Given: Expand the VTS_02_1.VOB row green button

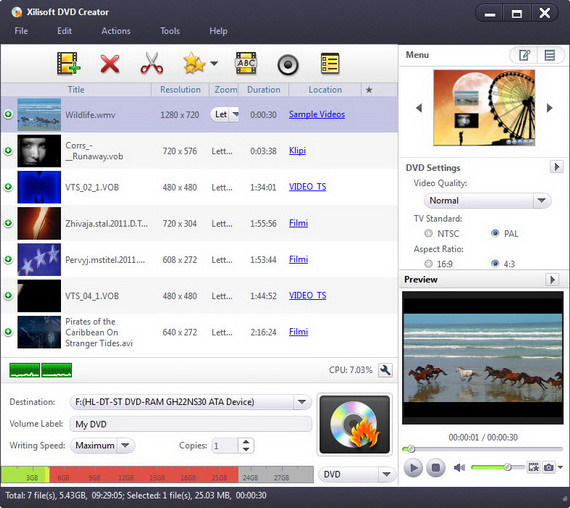Looking at the screenshot, I should tap(8, 187).
